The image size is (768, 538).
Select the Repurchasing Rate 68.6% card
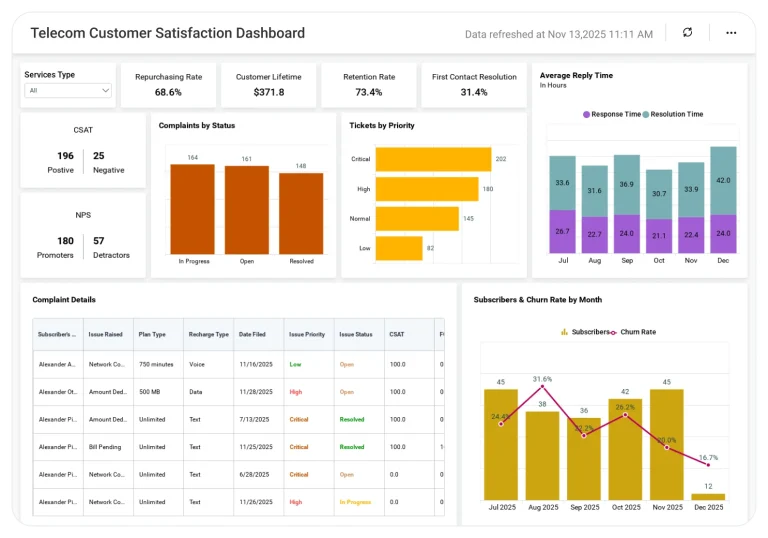coord(168,85)
